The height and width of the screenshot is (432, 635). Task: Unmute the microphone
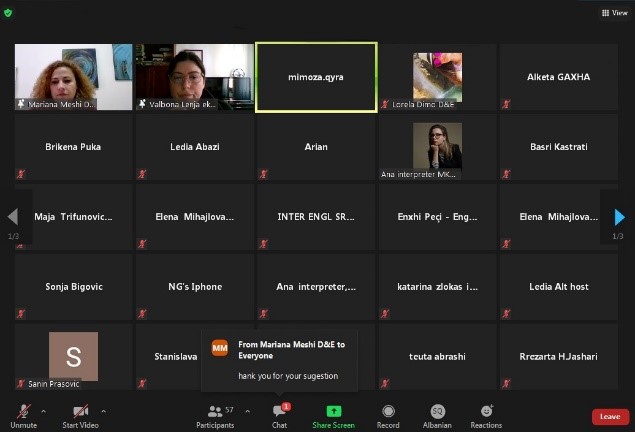[23, 411]
